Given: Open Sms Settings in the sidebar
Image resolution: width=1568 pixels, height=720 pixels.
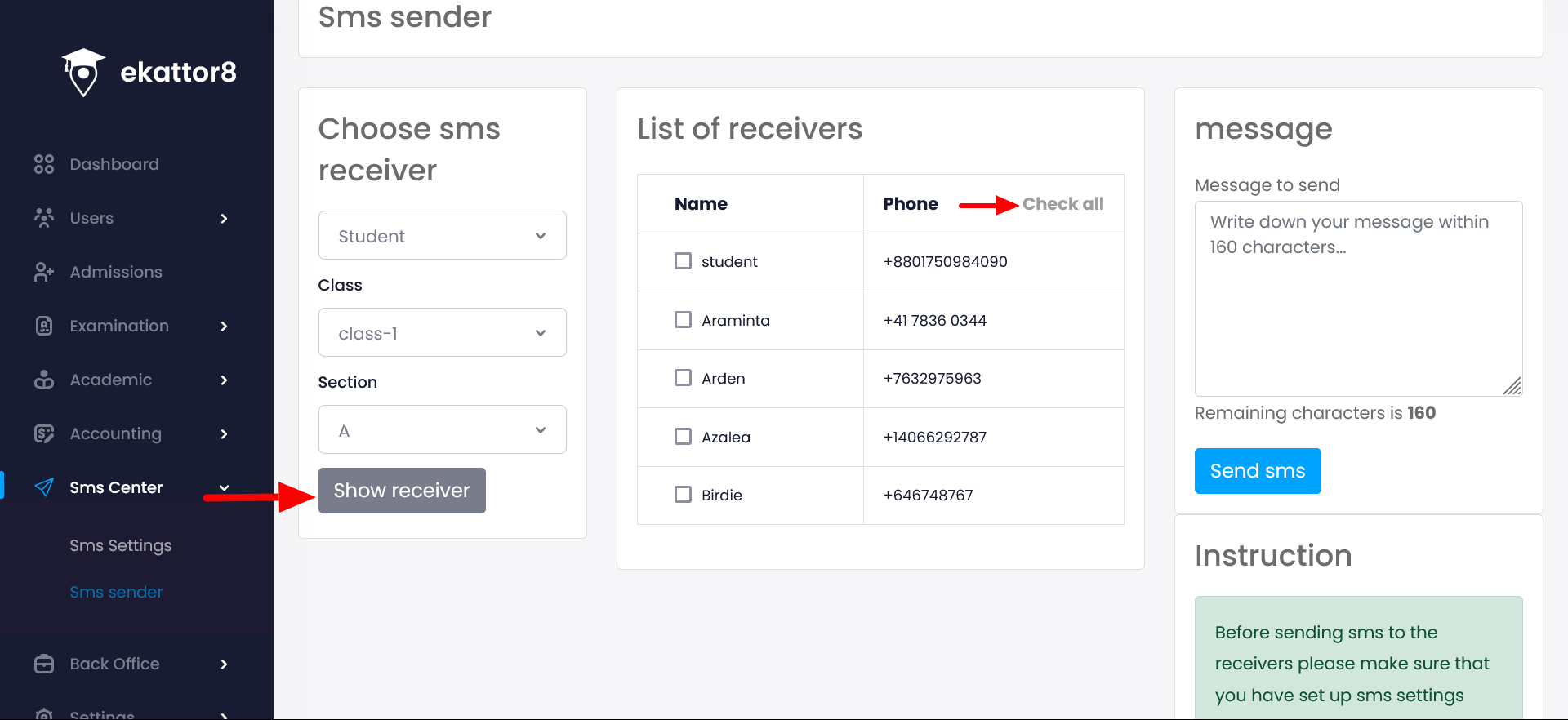Looking at the screenshot, I should [121, 545].
